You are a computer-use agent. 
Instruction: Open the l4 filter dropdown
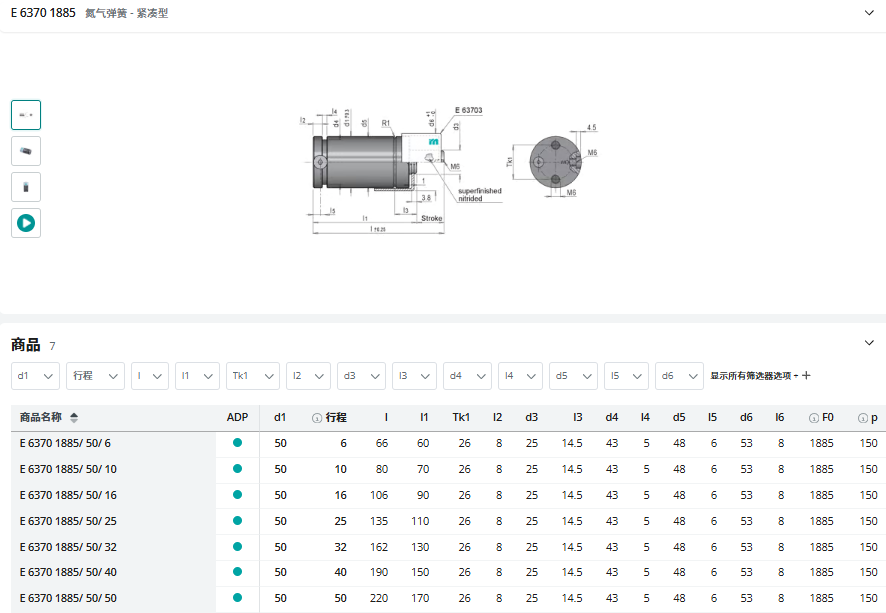(520, 376)
